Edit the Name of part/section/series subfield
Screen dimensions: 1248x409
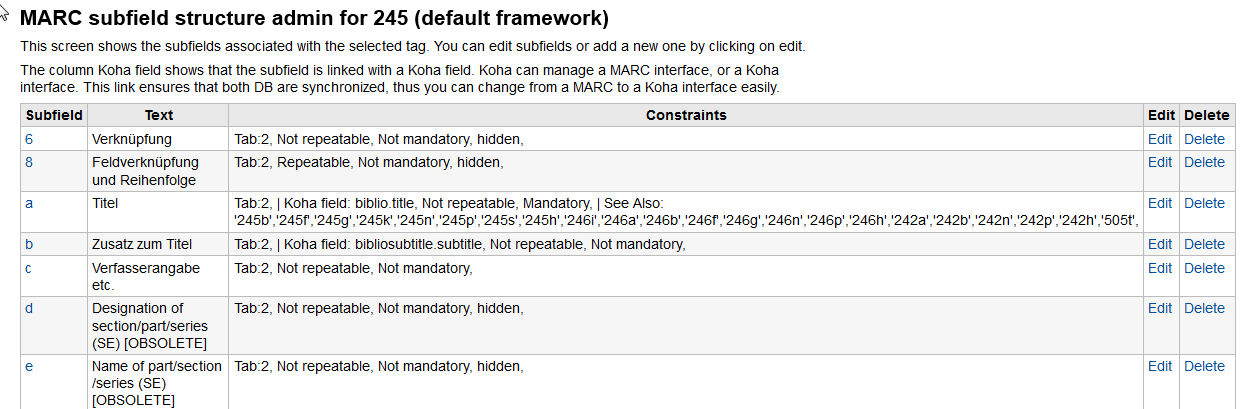tap(1160, 366)
